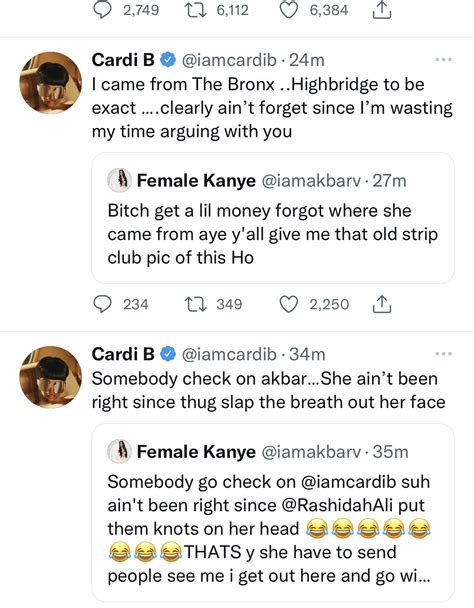The image size is (474, 608).
Task: Open Cardi B's avatar on 34m tweet
Action: (51, 377)
